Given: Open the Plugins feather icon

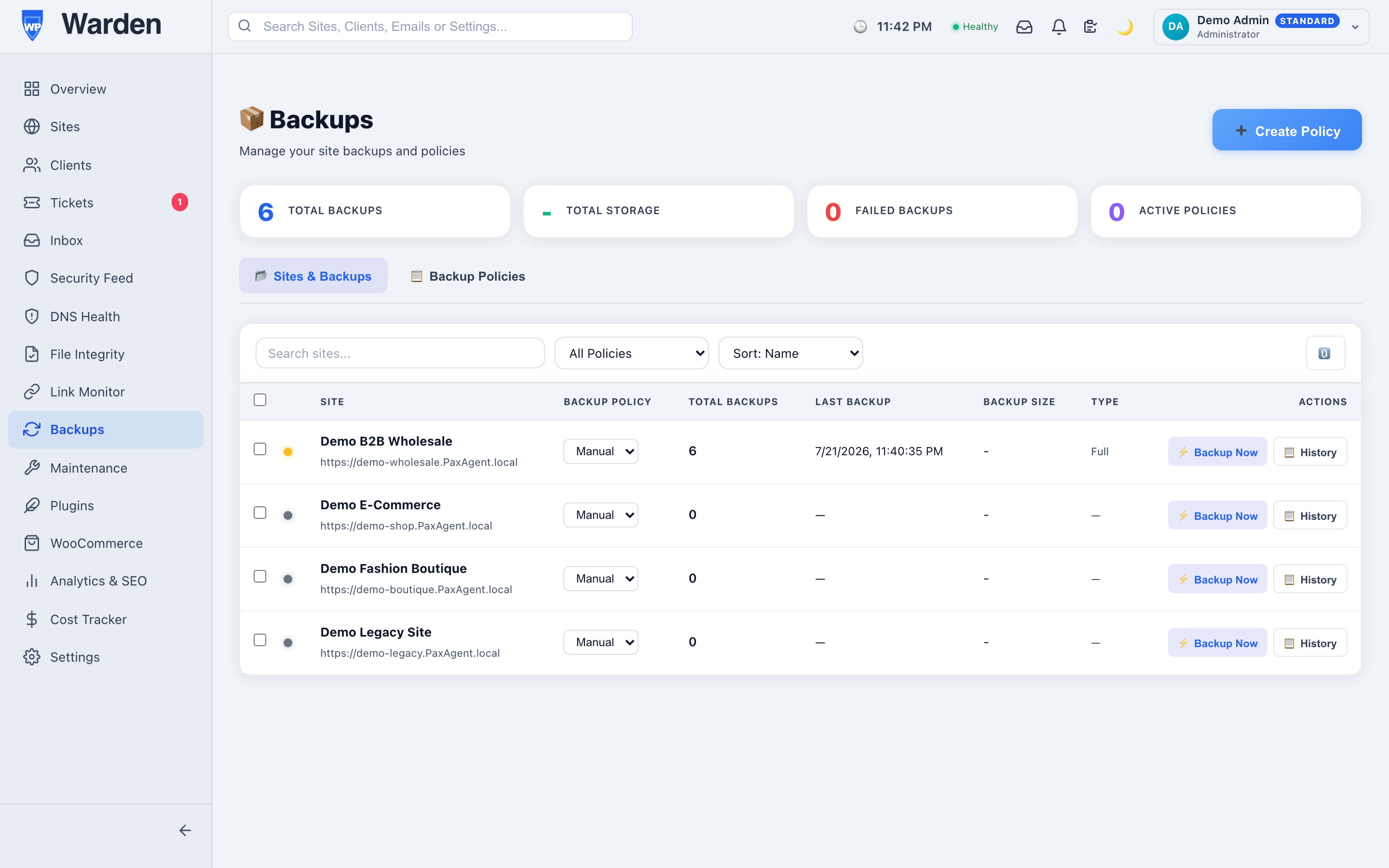Looking at the screenshot, I should pos(31,505).
